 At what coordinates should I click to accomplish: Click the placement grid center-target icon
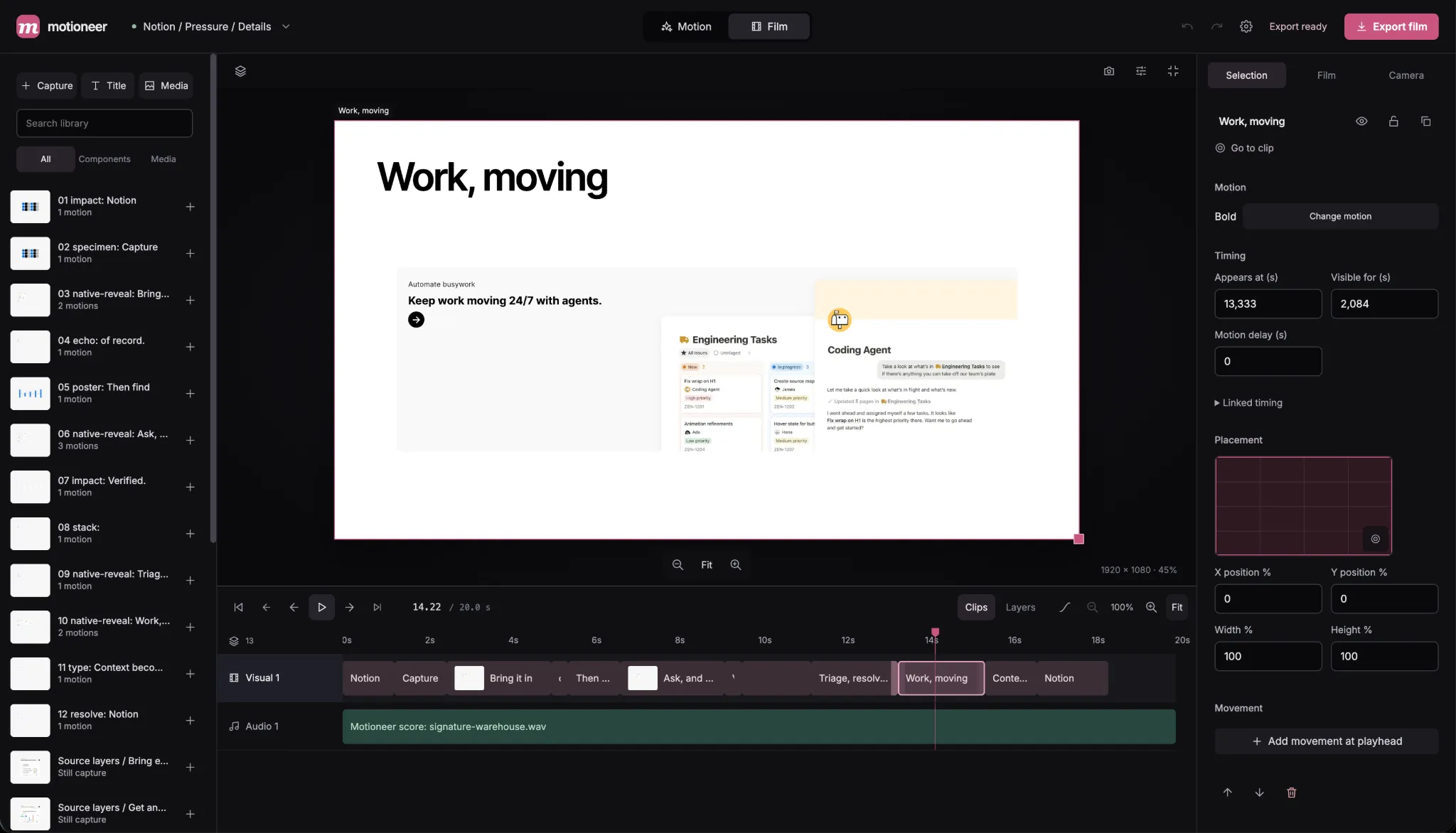[1376, 539]
